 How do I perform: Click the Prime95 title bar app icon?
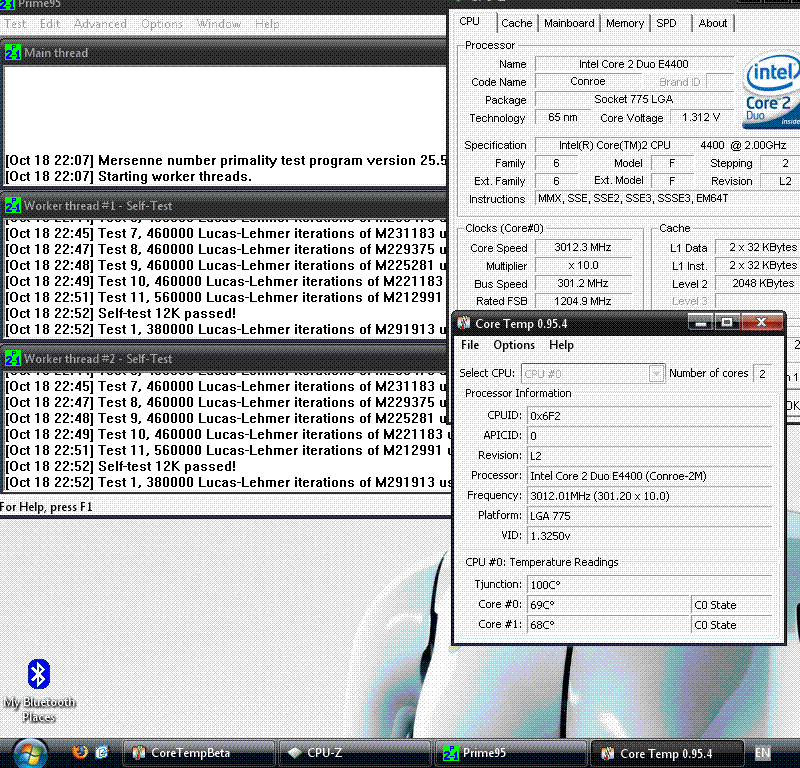click(7, 4)
